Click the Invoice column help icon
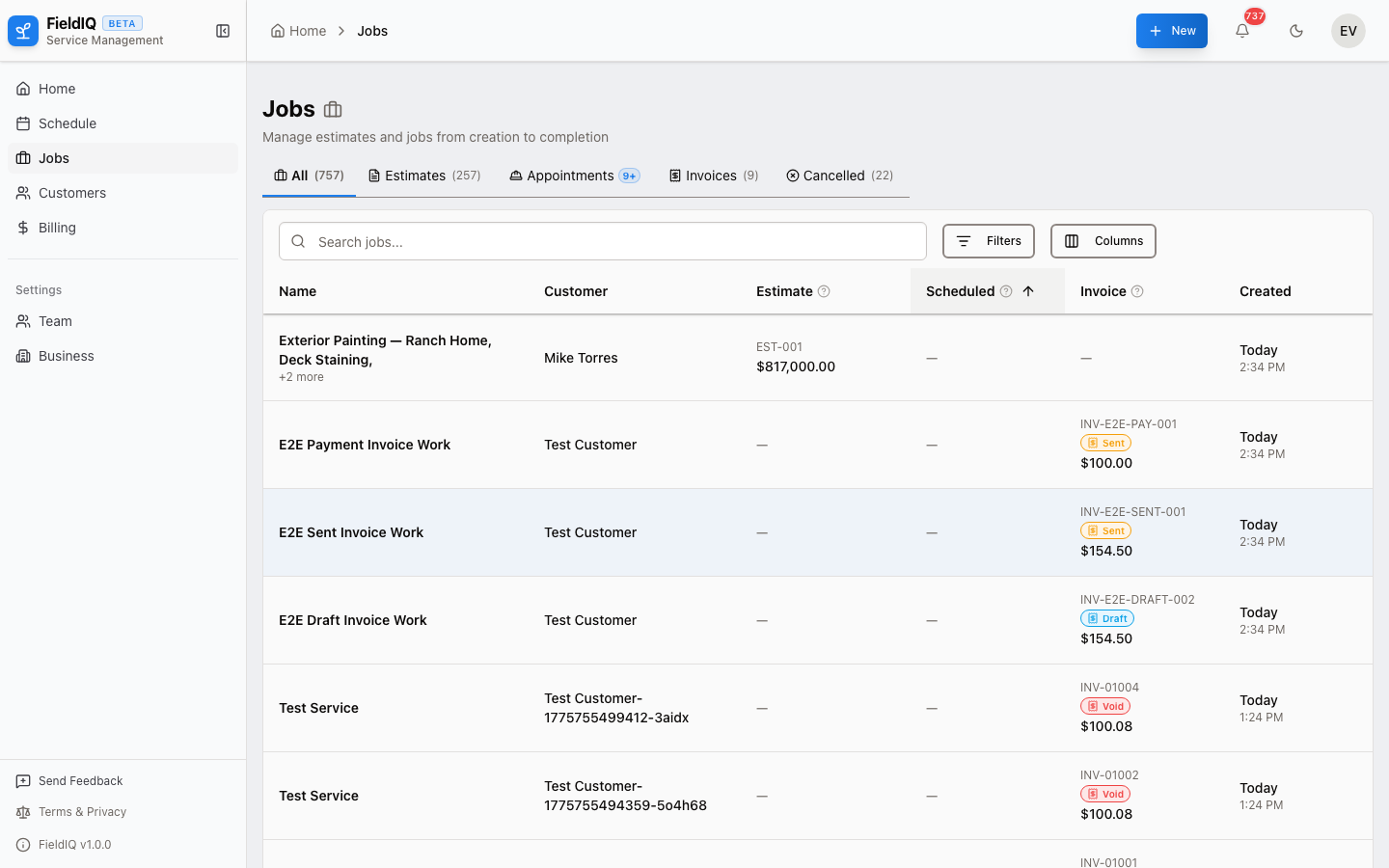This screenshot has width=1389, height=868. (x=1137, y=291)
